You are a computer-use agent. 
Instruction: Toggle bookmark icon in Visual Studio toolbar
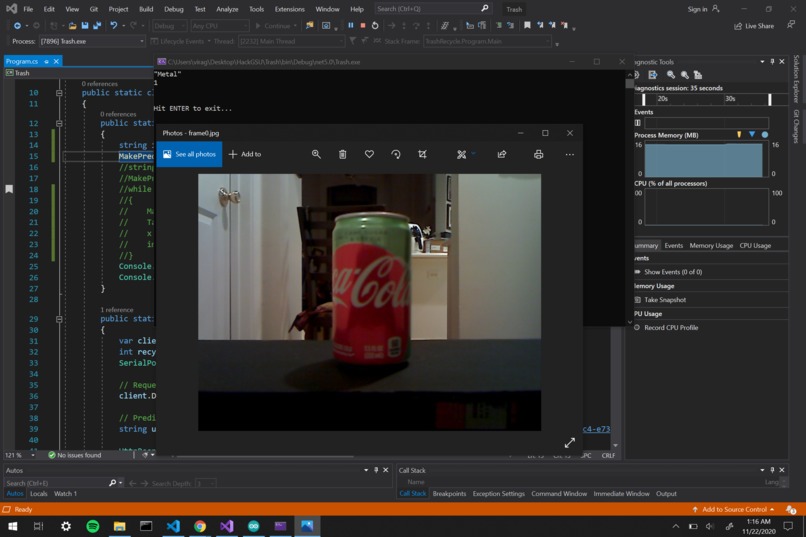(527, 25)
